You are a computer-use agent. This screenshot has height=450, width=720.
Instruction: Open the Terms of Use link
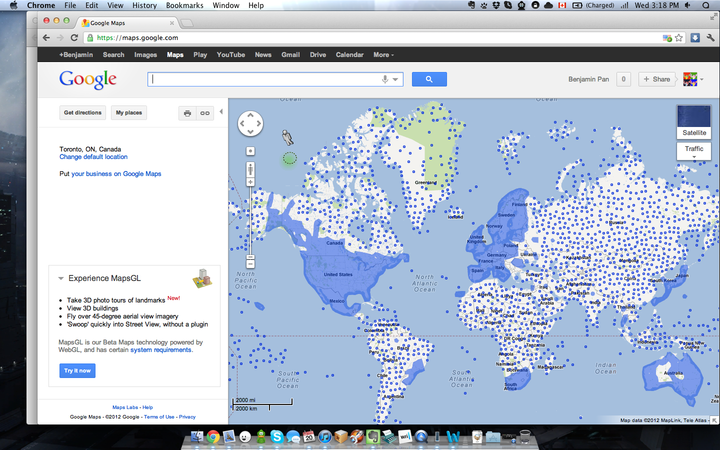pyautogui.click(x=159, y=417)
